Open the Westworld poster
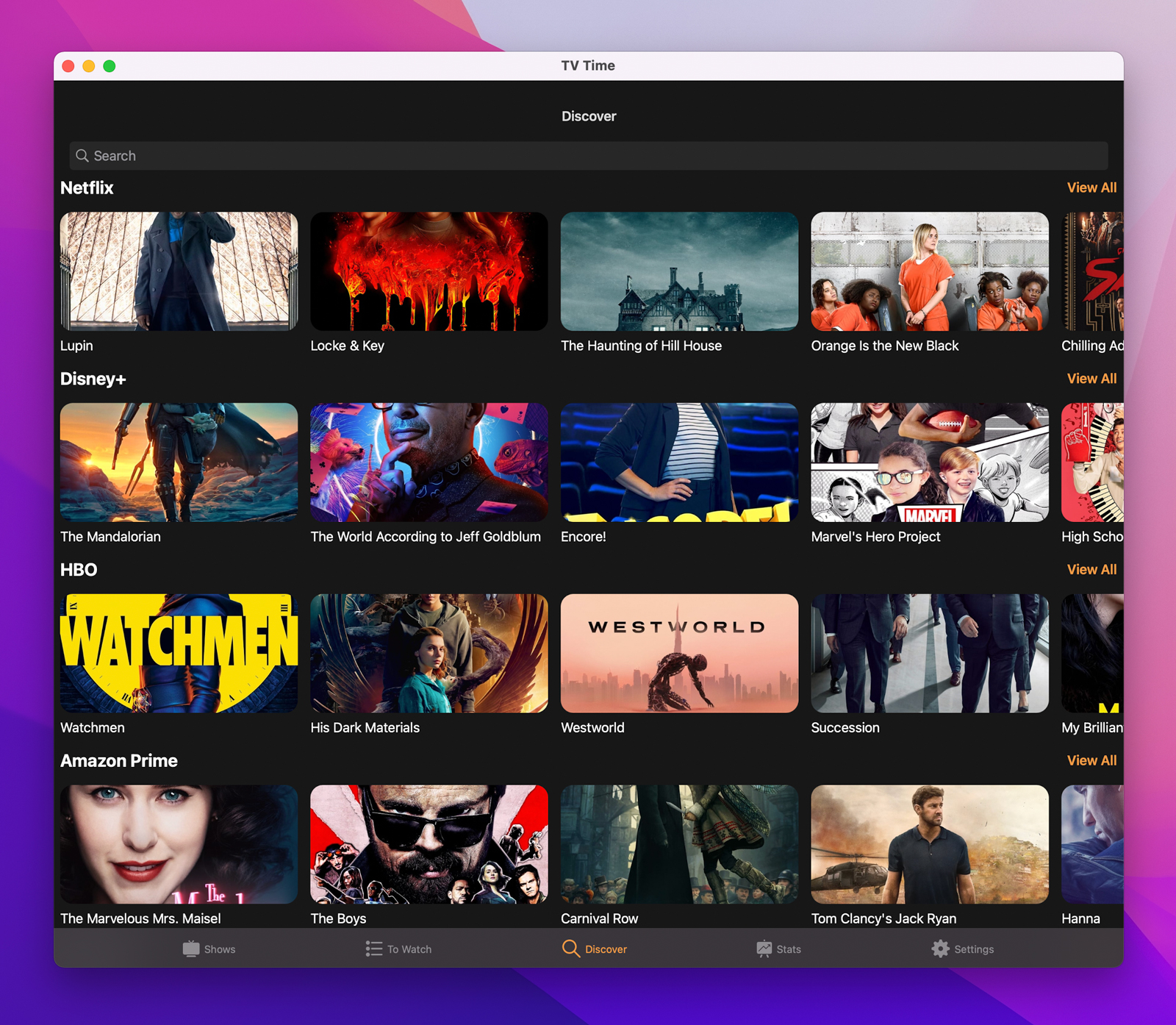 point(680,654)
